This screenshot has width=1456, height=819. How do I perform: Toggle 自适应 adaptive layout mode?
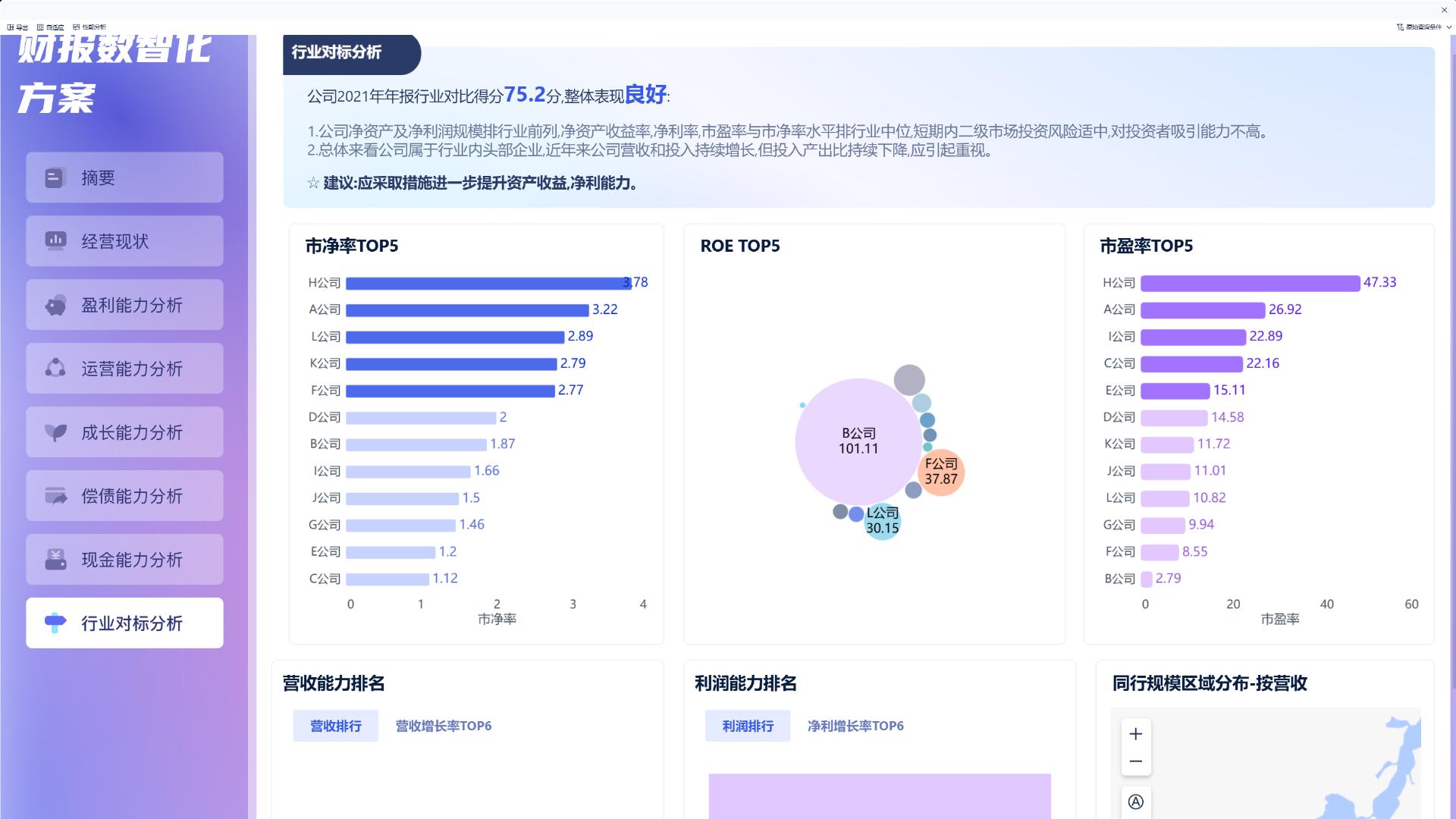pos(40,27)
